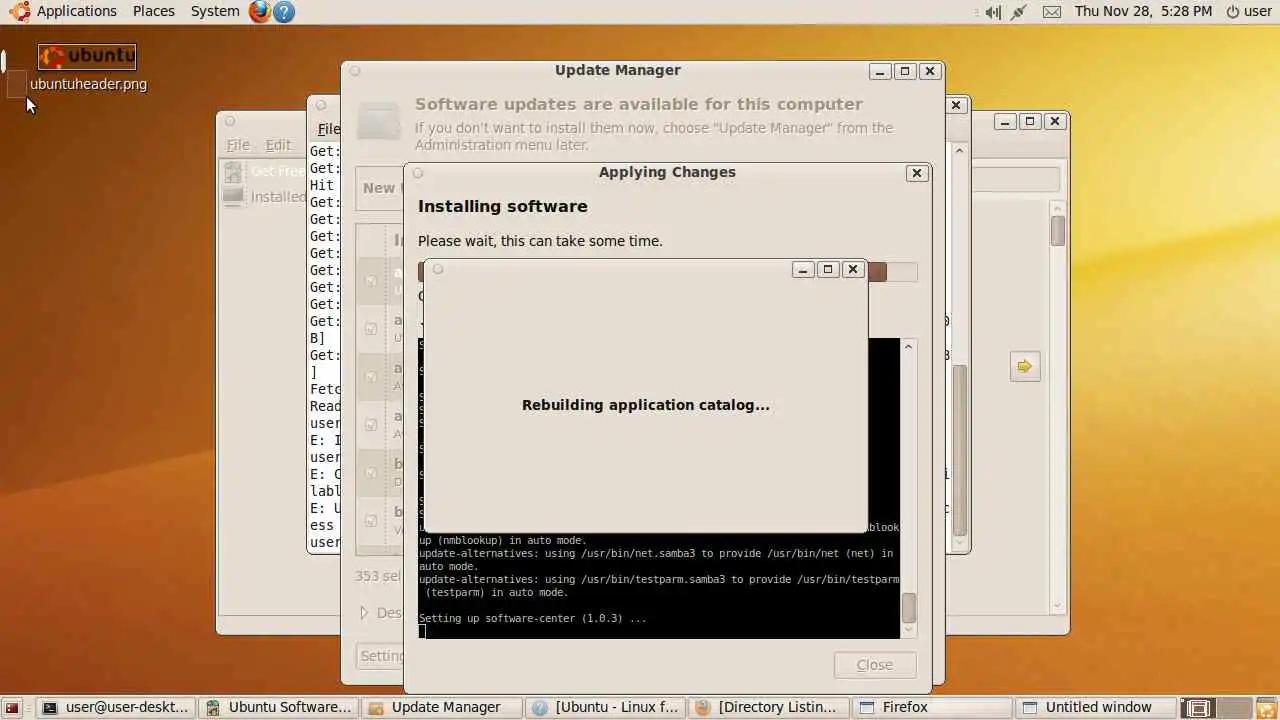Click Software Center right scrollbar thumb
This screenshot has height=720, width=1280.
coord(1057,231)
